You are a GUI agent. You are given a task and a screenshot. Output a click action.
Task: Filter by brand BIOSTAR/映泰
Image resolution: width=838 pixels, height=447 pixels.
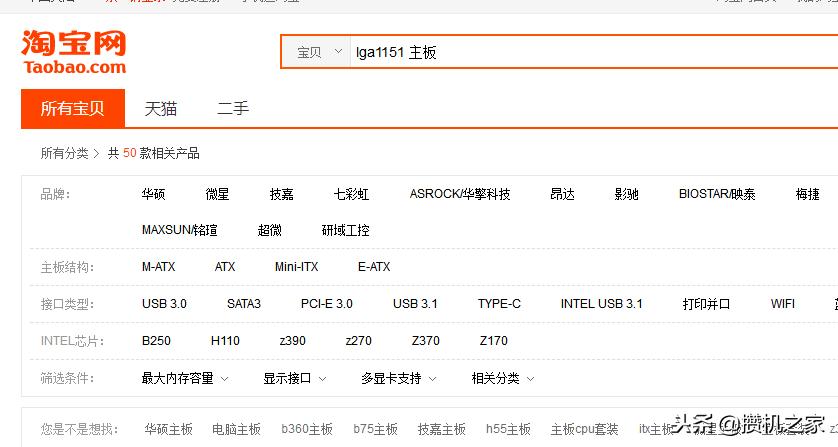point(717,194)
